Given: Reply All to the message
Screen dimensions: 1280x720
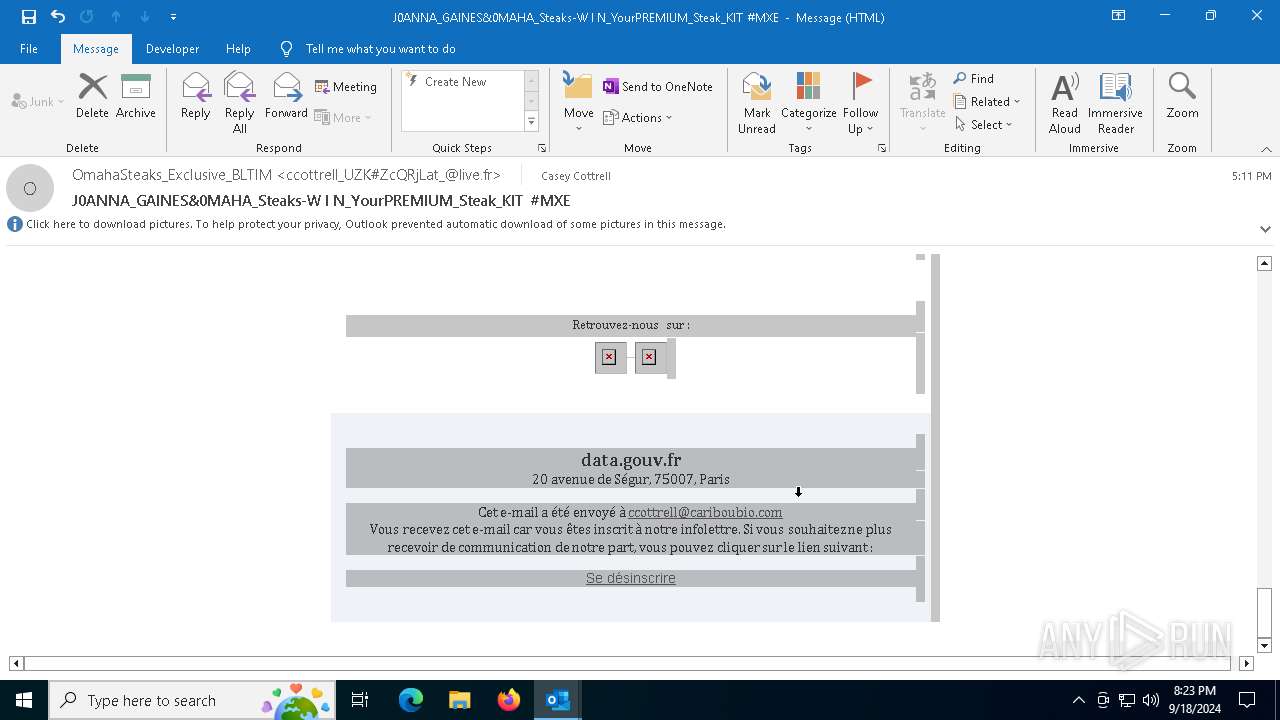Looking at the screenshot, I should coord(239,103).
